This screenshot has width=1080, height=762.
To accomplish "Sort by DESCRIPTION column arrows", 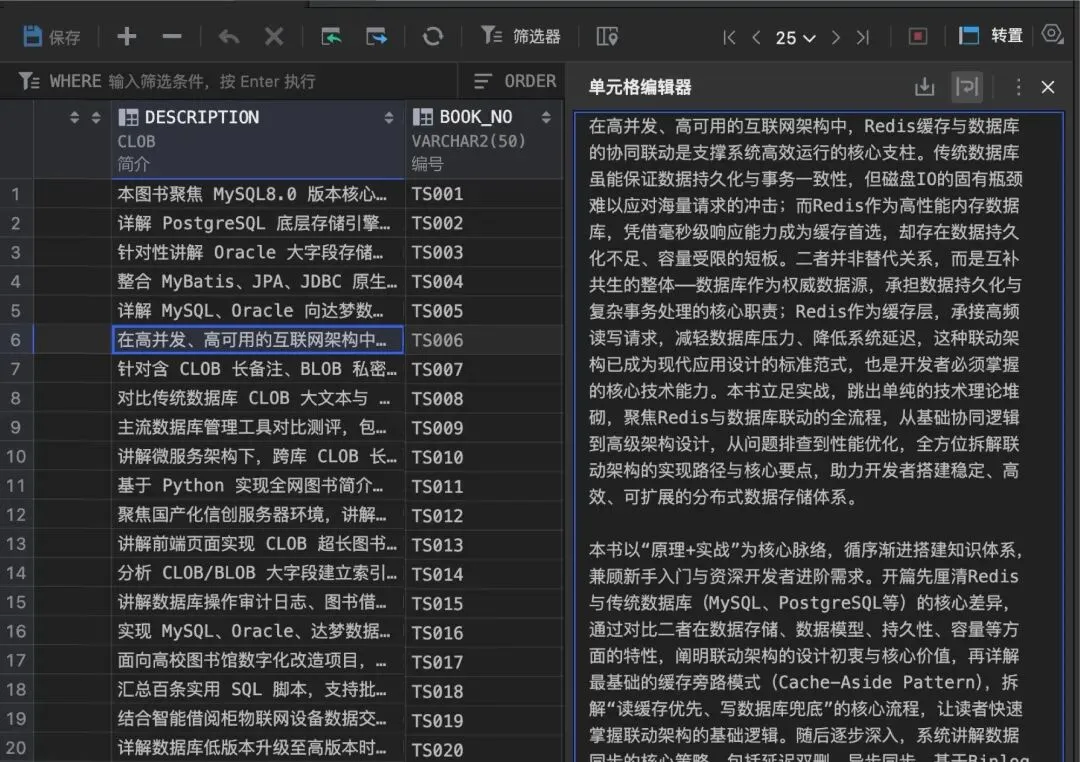I will pyautogui.click(x=389, y=118).
